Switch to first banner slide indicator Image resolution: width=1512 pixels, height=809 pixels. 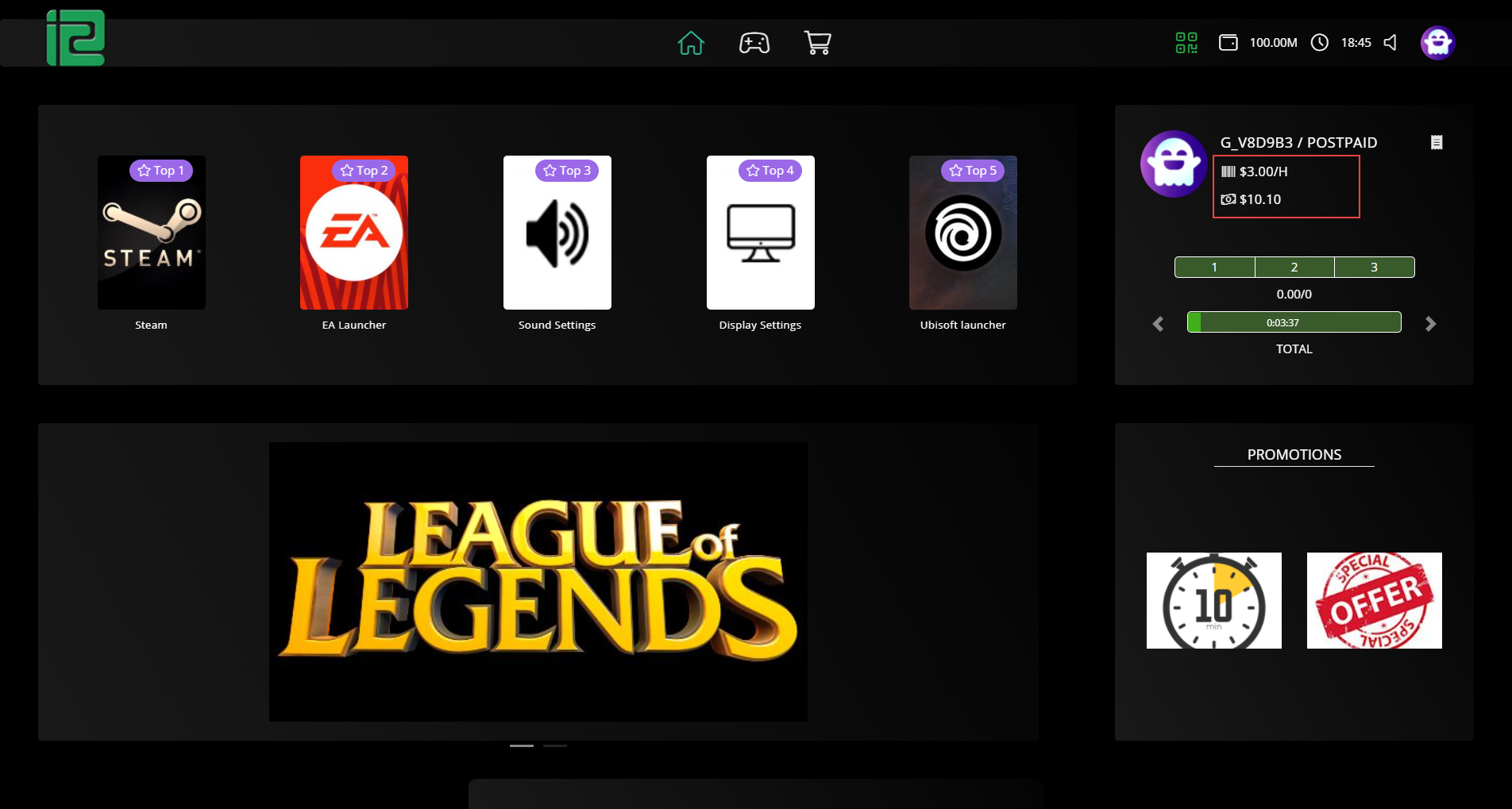(522, 746)
